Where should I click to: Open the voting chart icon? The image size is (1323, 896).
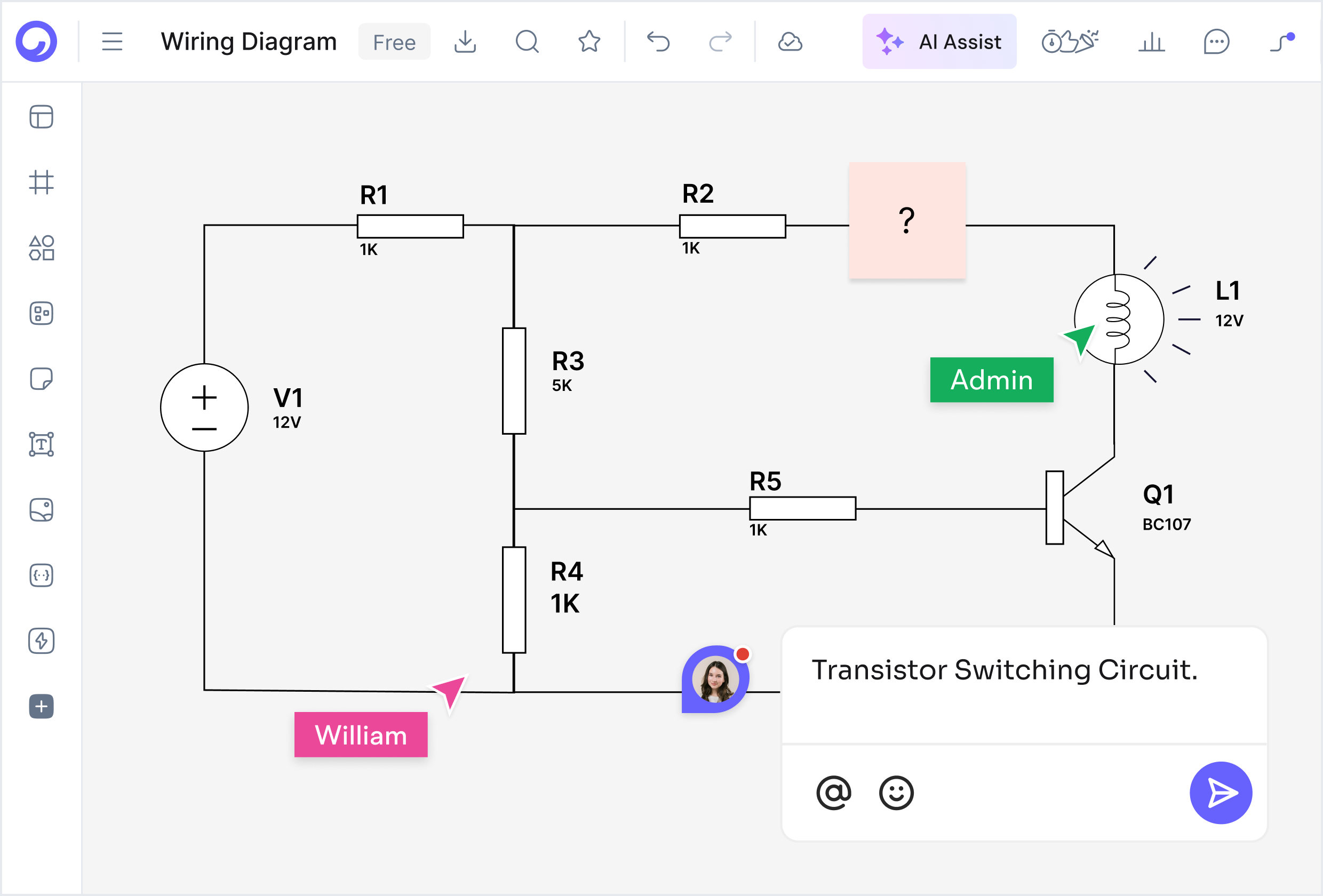1152,42
